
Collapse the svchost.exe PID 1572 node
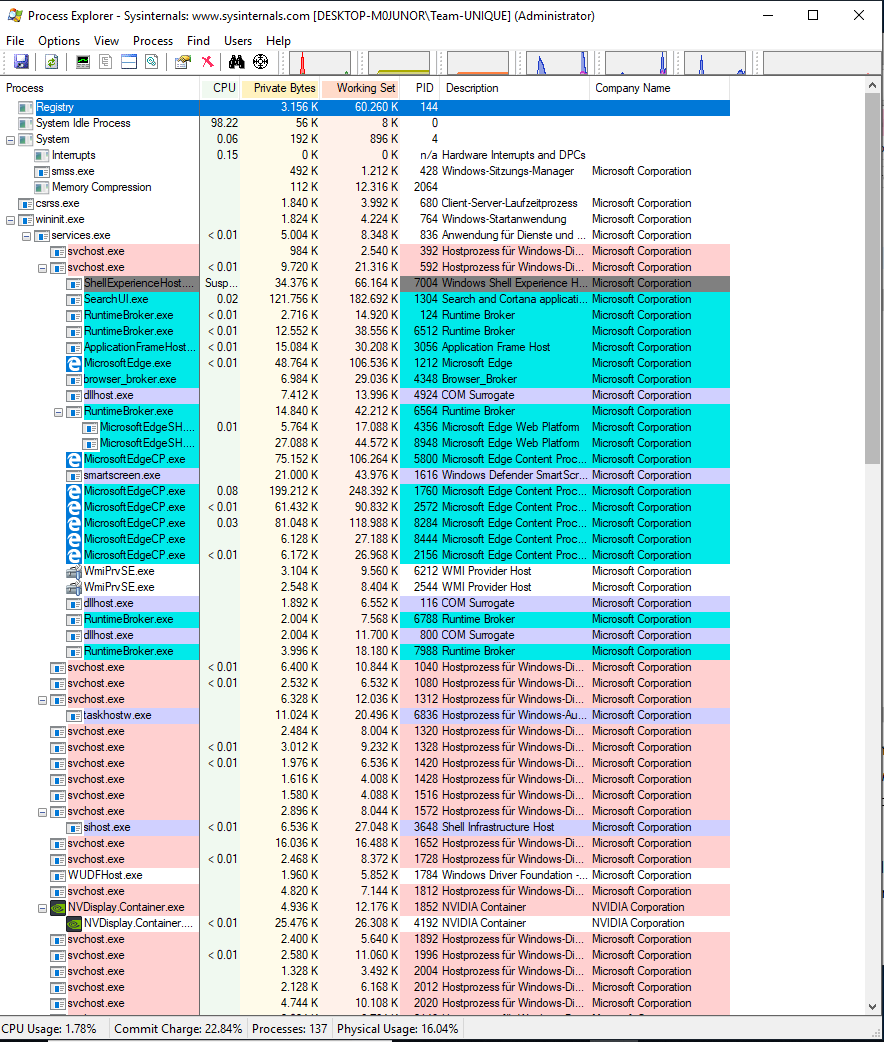coord(43,811)
